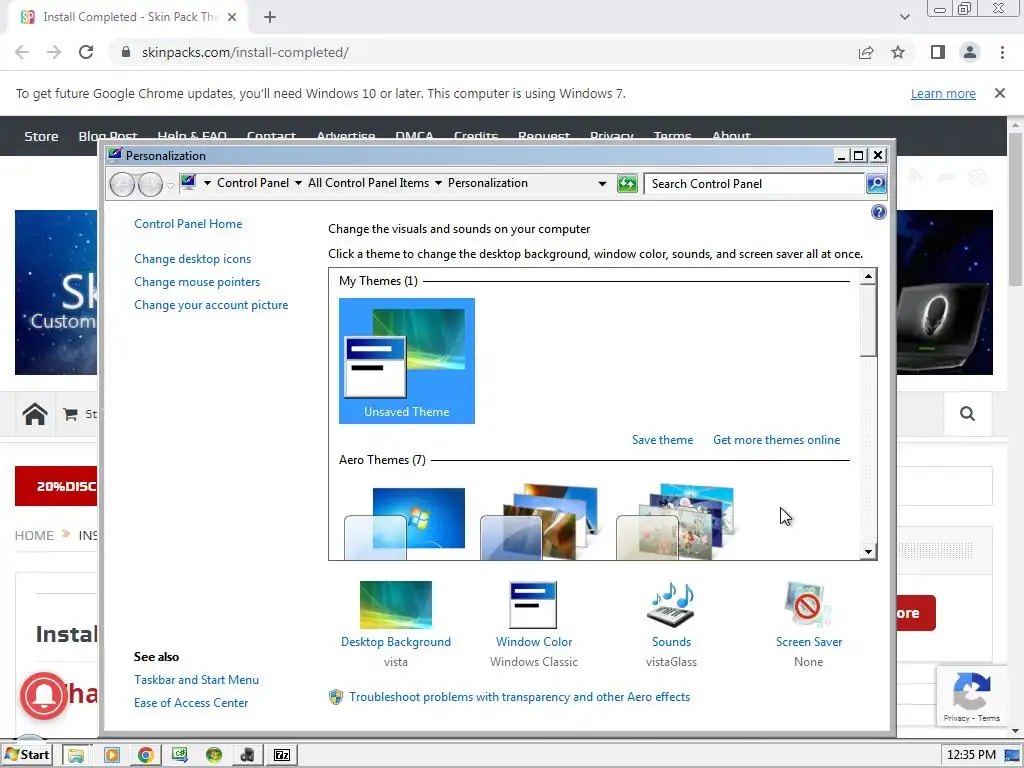Open the Personalization help icon
This screenshot has width=1024, height=768.
click(x=878, y=212)
